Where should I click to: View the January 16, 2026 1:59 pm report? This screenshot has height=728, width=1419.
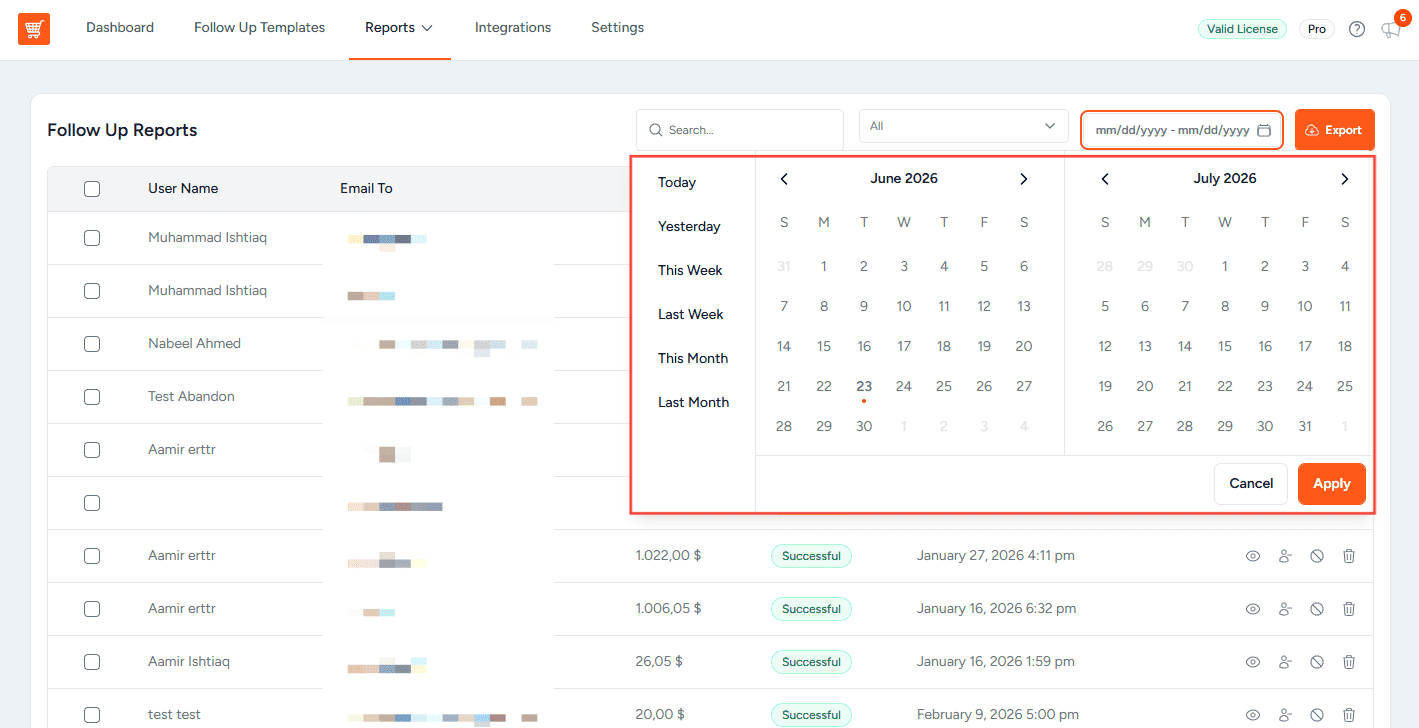1253,662
